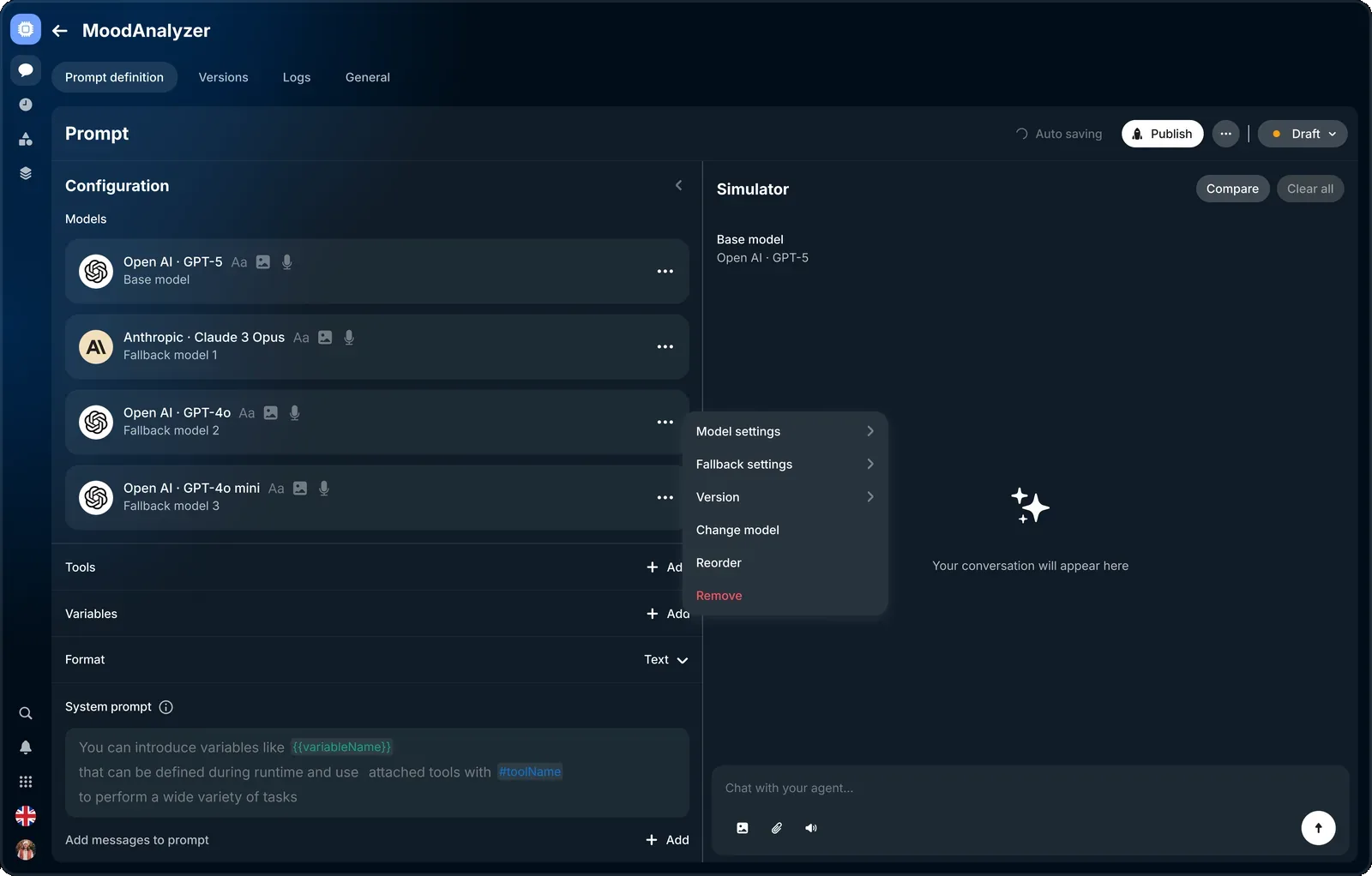Image resolution: width=1372 pixels, height=876 pixels.
Task: Remove the model via the context menu
Action: point(785,596)
